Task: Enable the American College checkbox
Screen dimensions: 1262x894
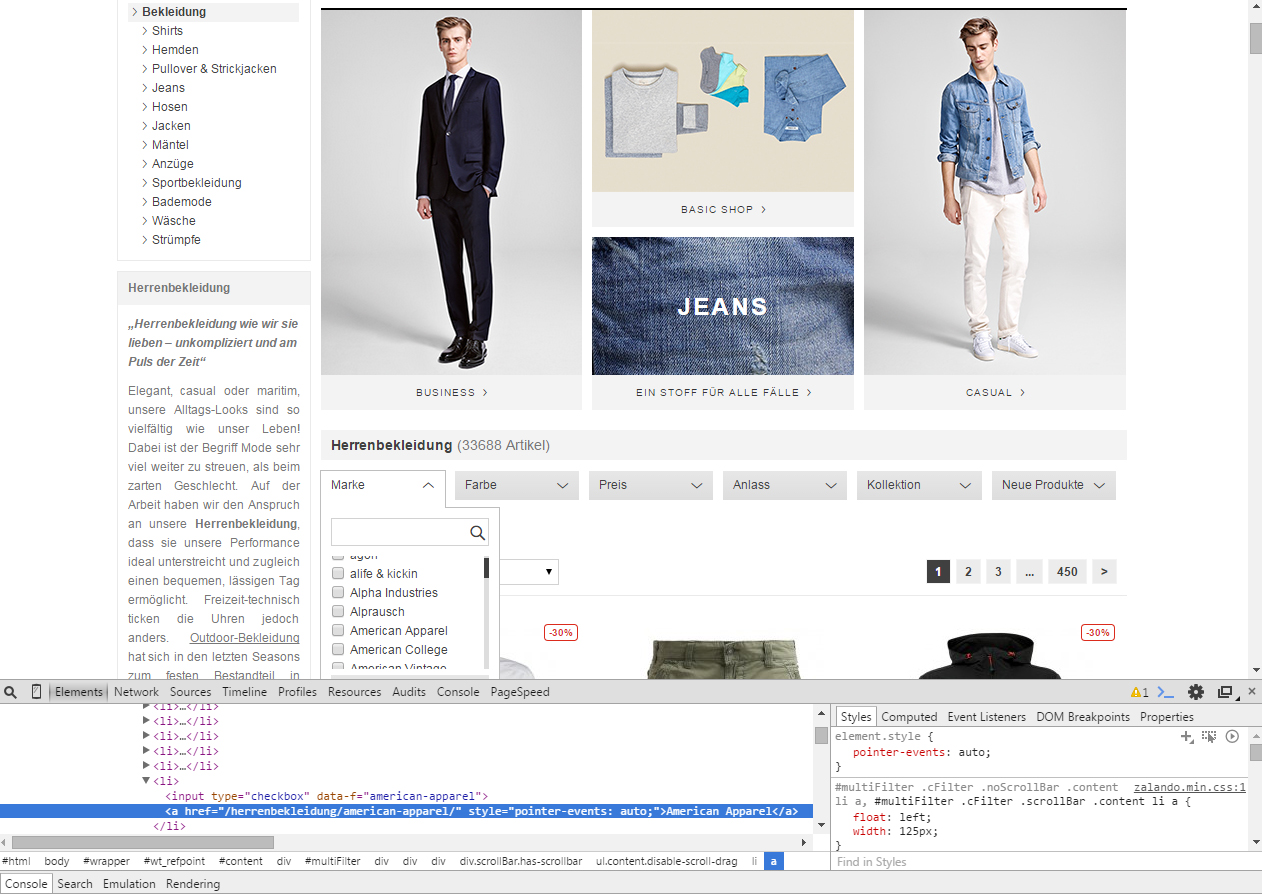Action: coord(338,650)
